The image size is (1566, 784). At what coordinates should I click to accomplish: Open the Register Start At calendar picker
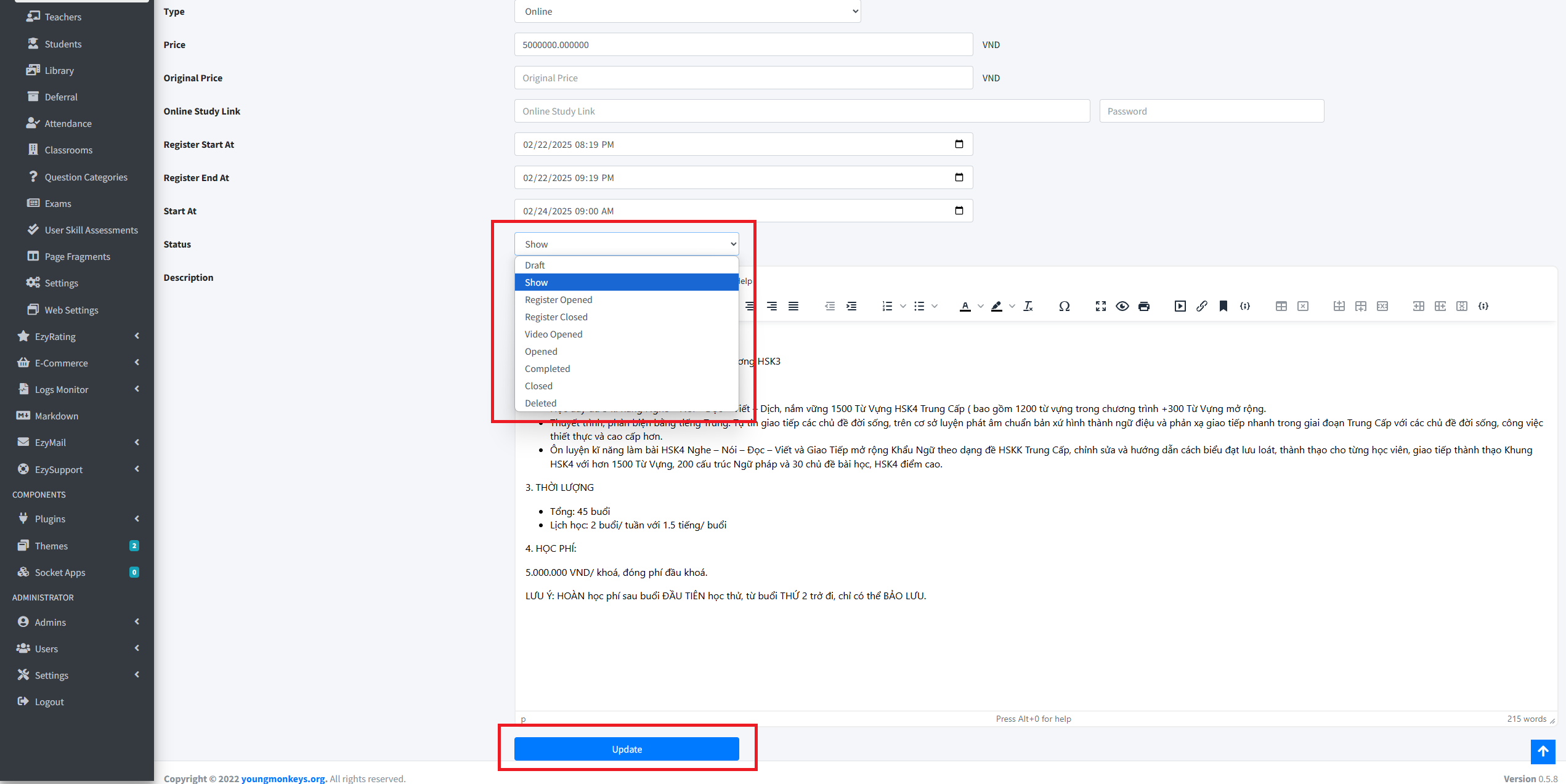pyautogui.click(x=959, y=144)
